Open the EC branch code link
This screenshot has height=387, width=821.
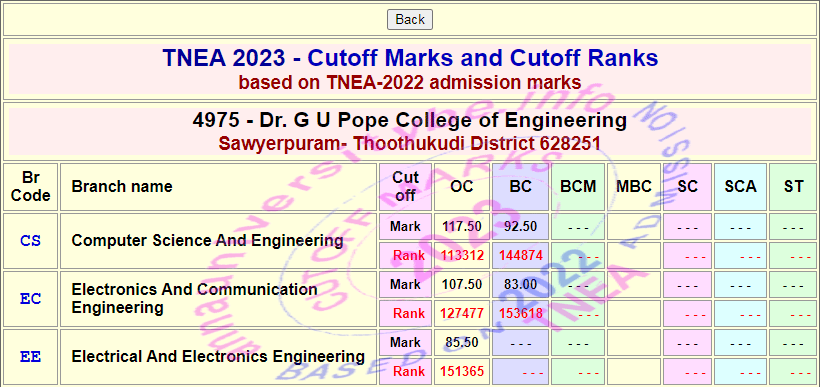point(30,299)
